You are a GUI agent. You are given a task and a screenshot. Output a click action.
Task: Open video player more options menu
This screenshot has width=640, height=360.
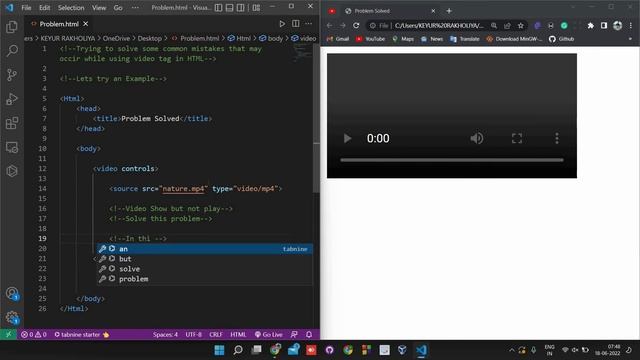pyautogui.click(x=557, y=138)
